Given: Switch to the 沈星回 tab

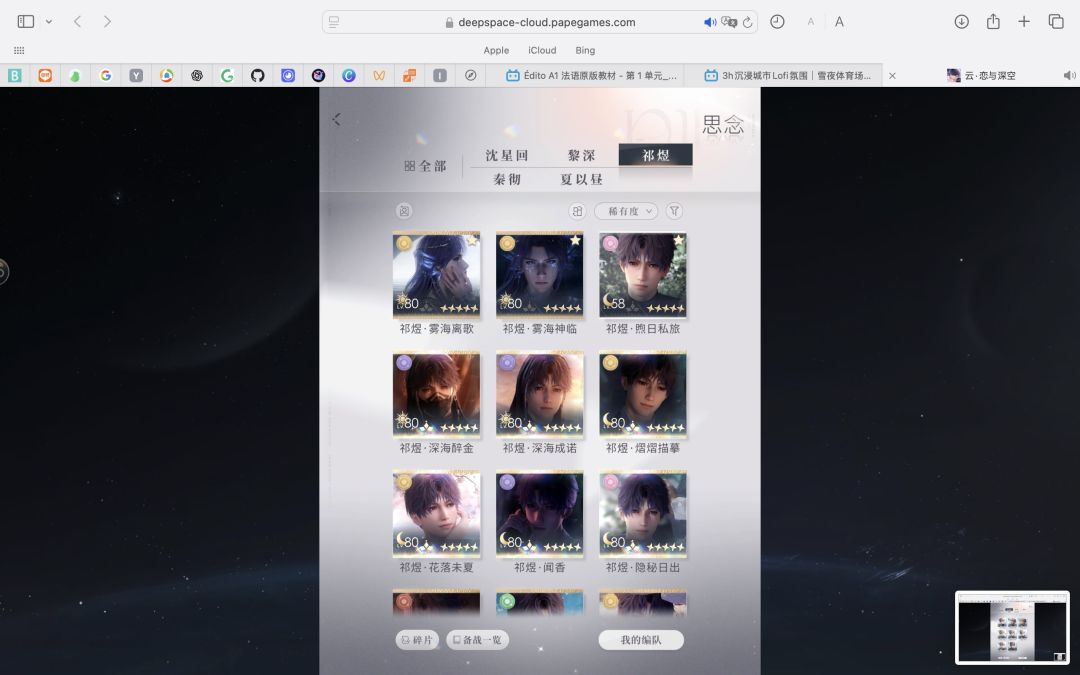Looking at the screenshot, I should click(507, 156).
